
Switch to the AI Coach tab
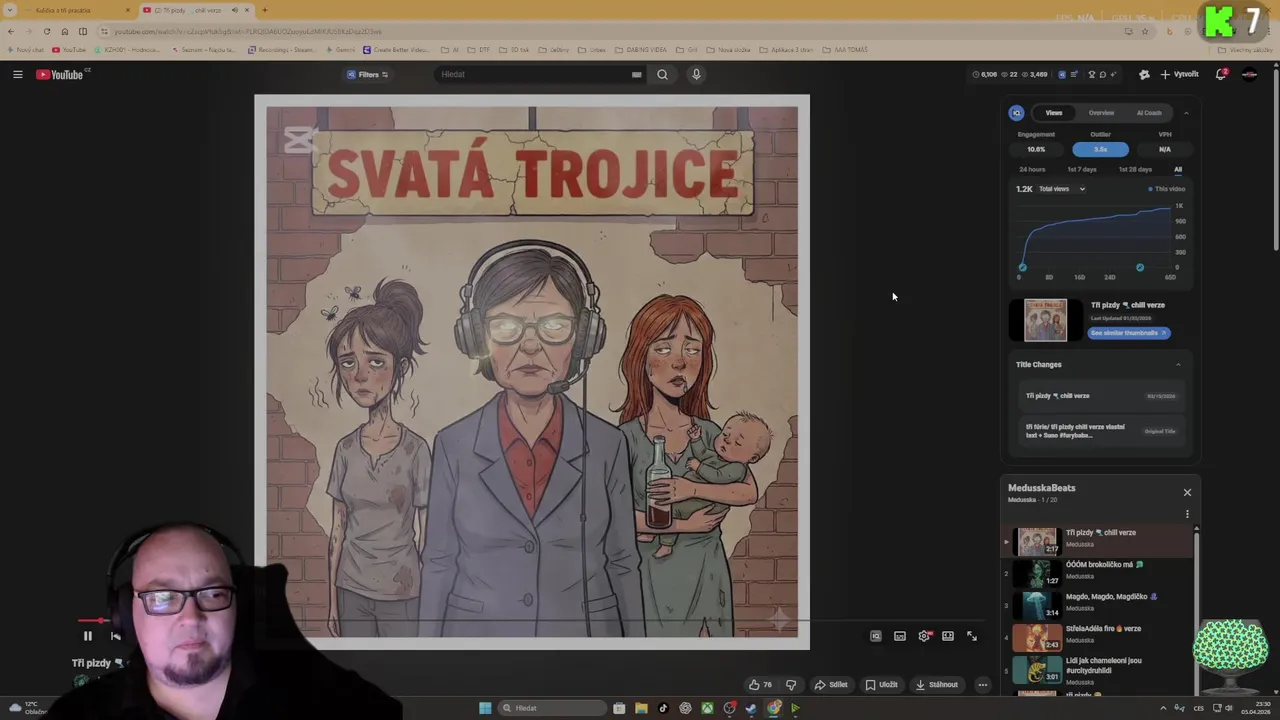click(1149, 113)
